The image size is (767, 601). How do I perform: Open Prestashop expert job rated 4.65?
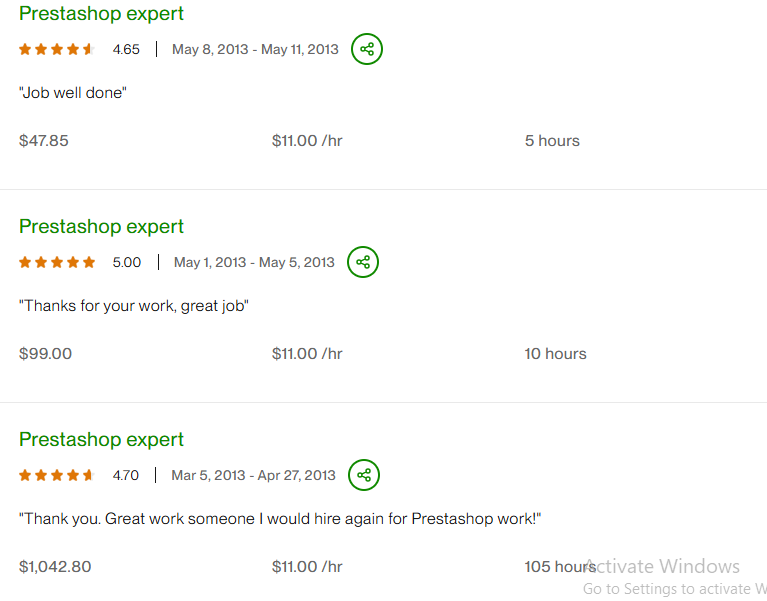click(101, 14)
